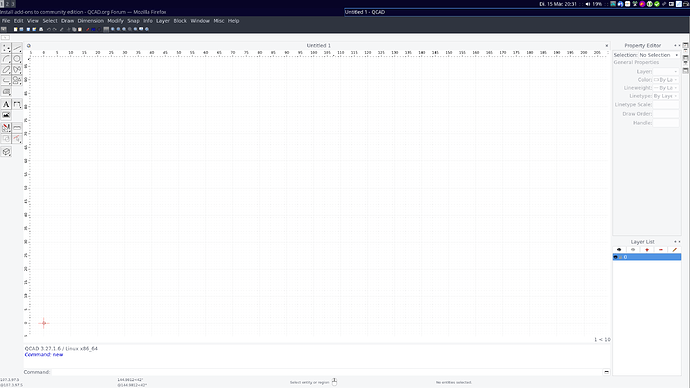690x388 pixels.
Task: Open the Lineweight dropdown in Property Editor
Action: click(x=665, y=88)
